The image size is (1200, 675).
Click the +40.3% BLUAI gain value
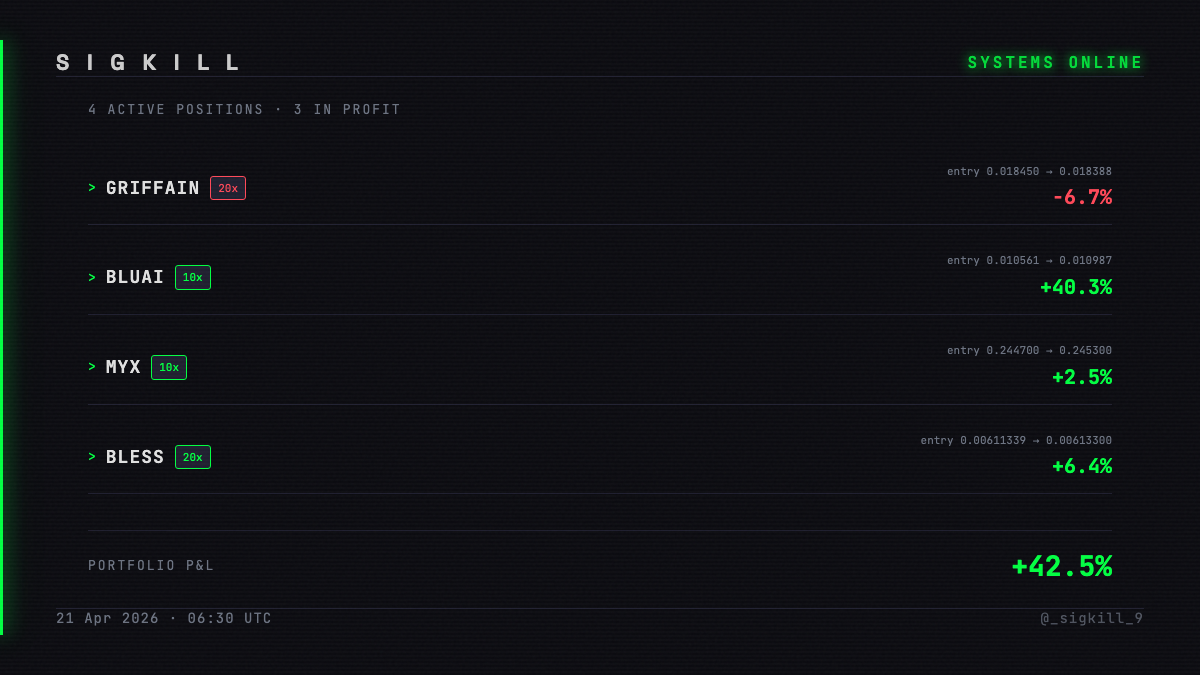coord(1076,287)
